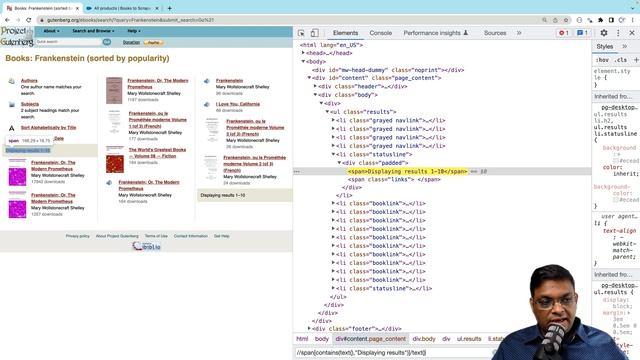Expand div class footer node
The image size is (640, 360).
click(309, 328)
